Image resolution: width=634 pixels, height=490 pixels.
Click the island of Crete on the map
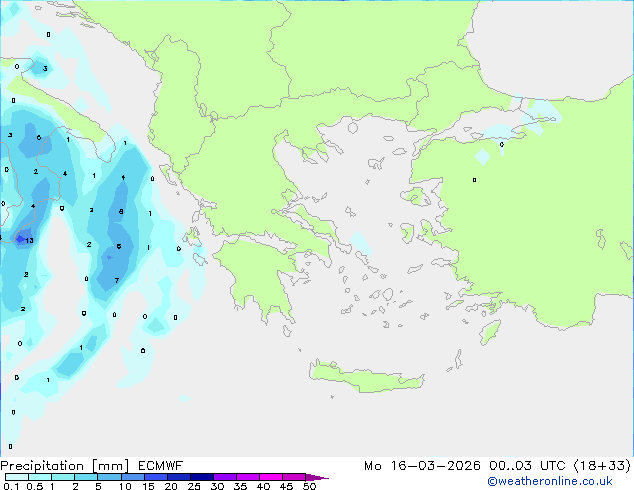click(x=366, y=378)
